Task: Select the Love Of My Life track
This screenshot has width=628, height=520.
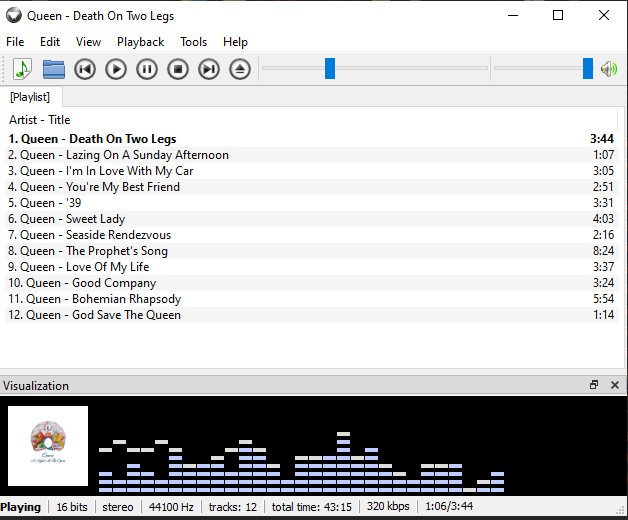Action: [x=311, y=267]
